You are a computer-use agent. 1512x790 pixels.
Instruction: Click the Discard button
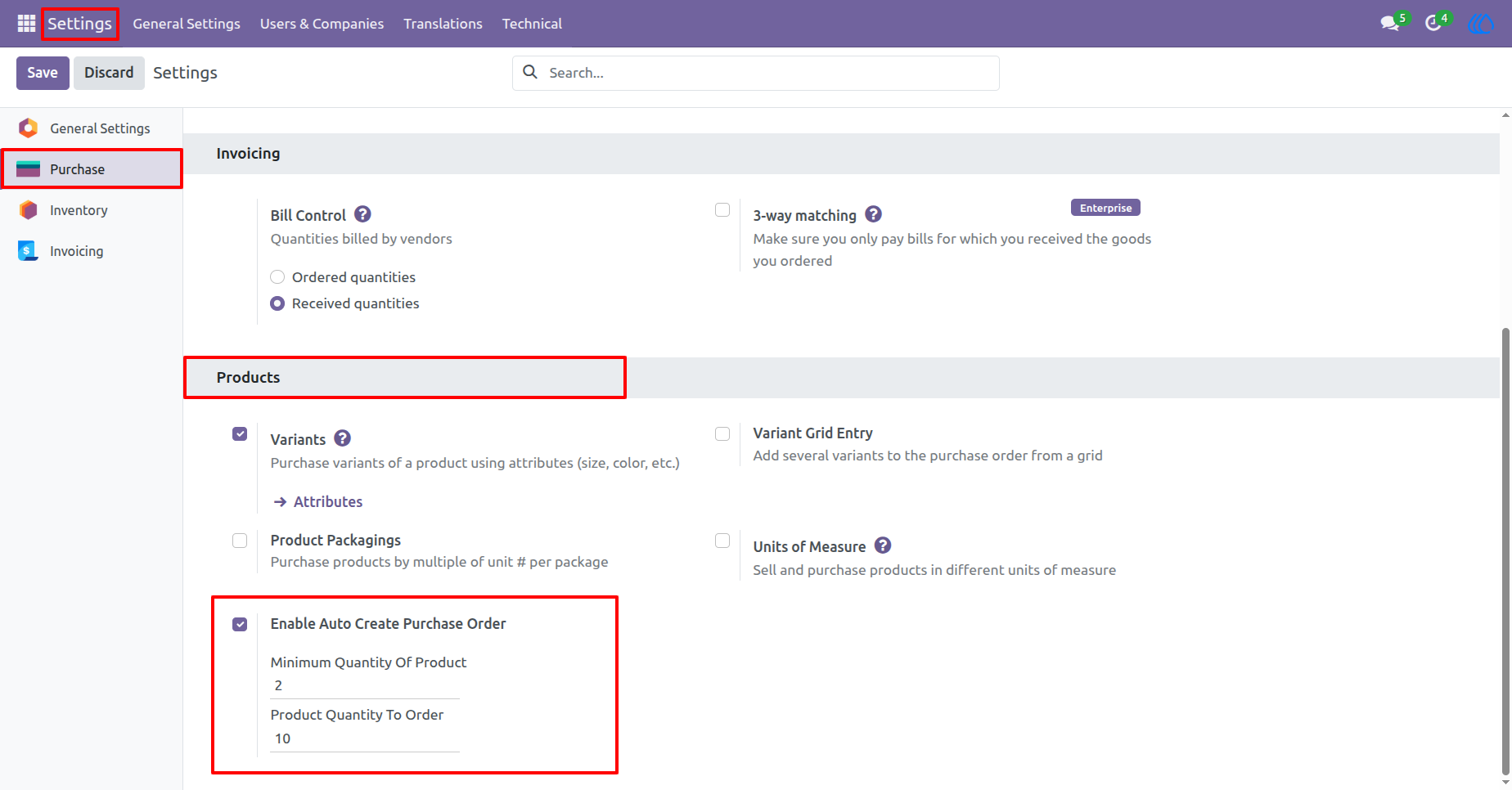[x=109, y=73]
